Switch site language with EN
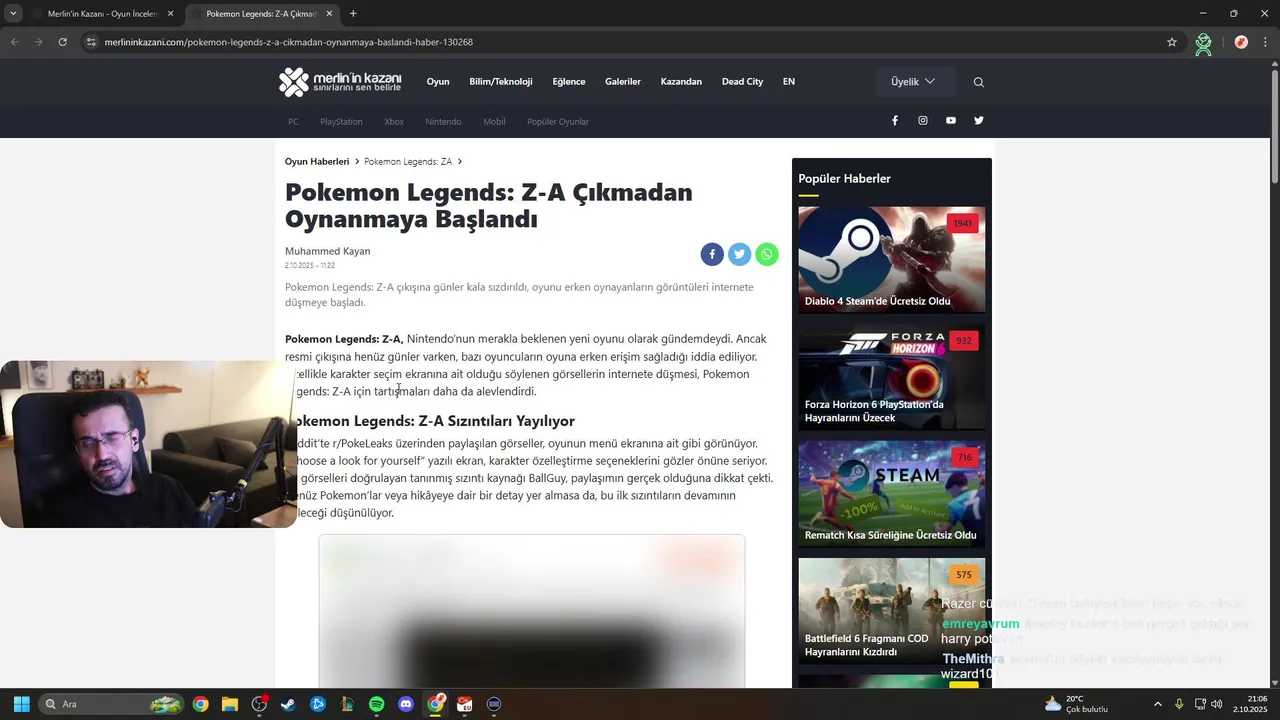Screen dimensions: 1280x720 [789, 82]
